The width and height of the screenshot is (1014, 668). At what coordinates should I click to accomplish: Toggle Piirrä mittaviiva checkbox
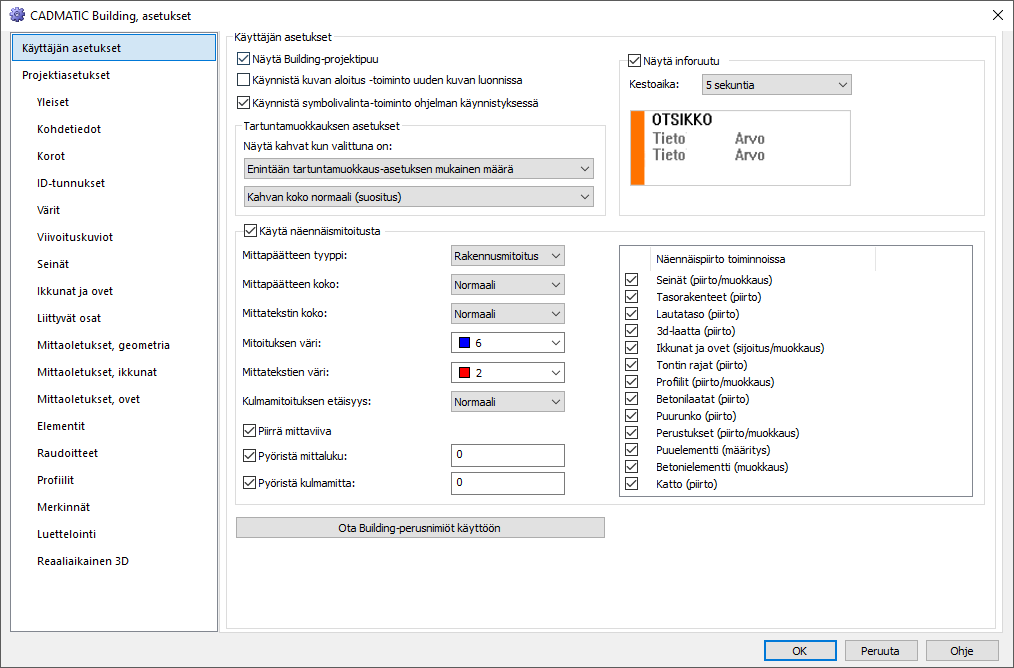[x=251, y=431]
